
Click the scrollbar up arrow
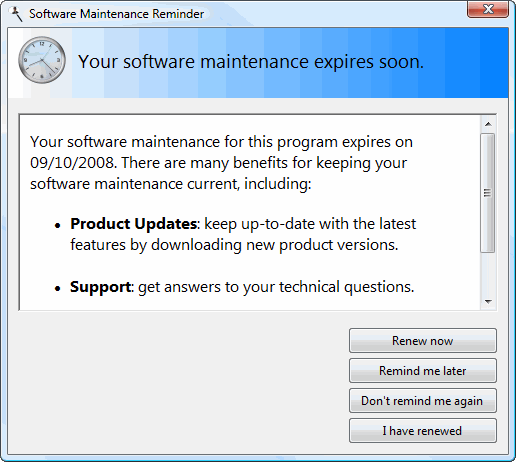pos(488,124)
